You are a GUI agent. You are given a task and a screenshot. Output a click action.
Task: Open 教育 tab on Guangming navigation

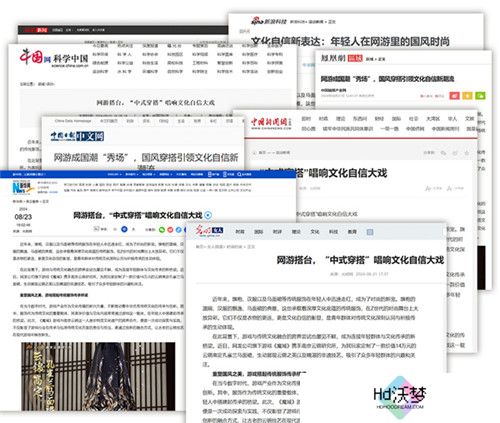coord(352,232)
